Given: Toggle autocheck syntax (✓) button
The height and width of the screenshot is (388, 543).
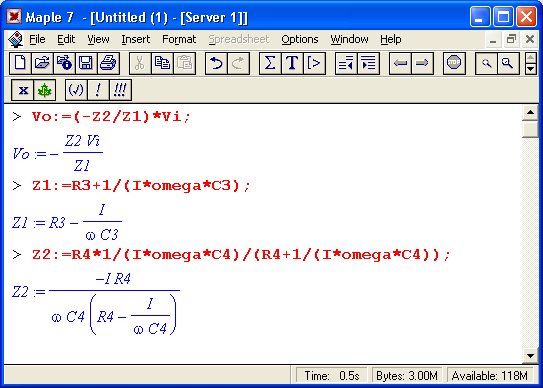Looking at the screenshot, I should pos(76,90).
